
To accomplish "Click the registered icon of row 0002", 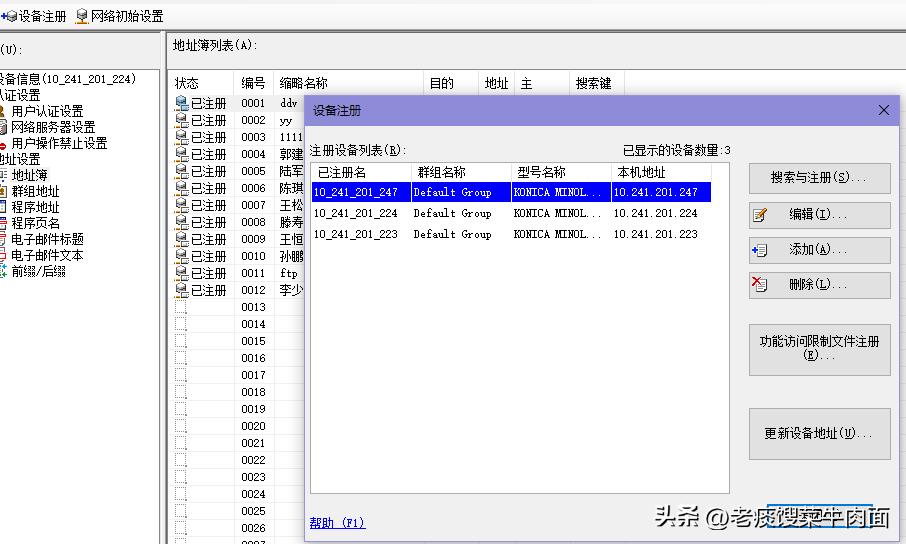I will point(181,120).
